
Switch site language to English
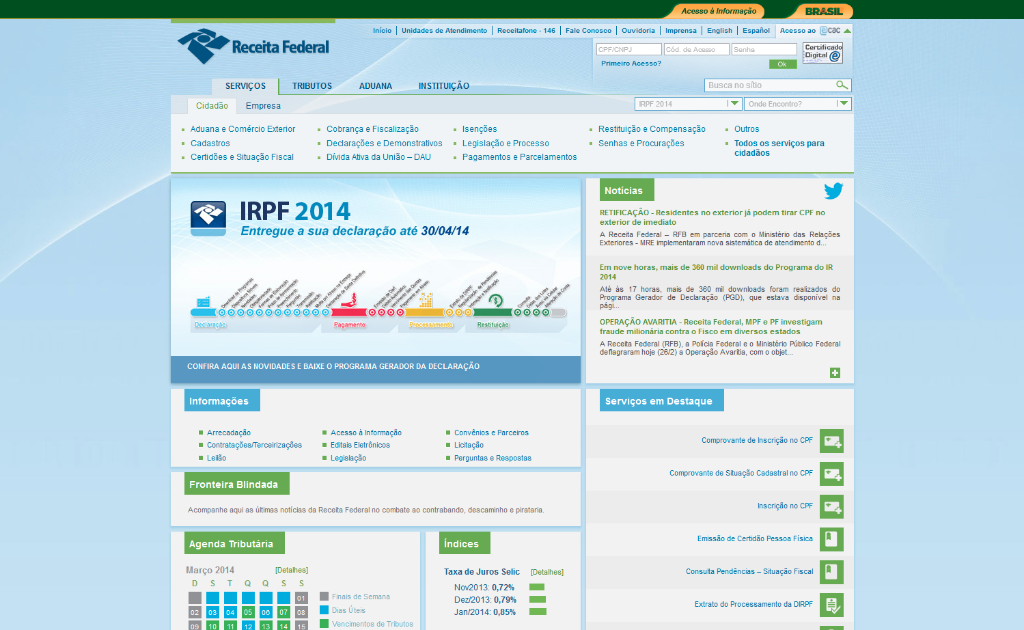720,31
